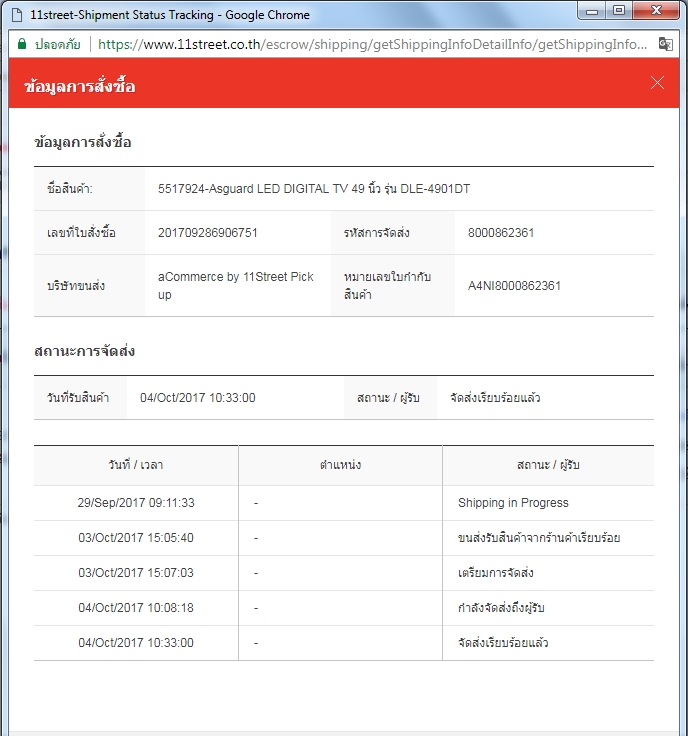Select product name 5517924-Asguard LED DIGITAL TV text
This screenshot has width=688, height=736.
tap(313, 189)
